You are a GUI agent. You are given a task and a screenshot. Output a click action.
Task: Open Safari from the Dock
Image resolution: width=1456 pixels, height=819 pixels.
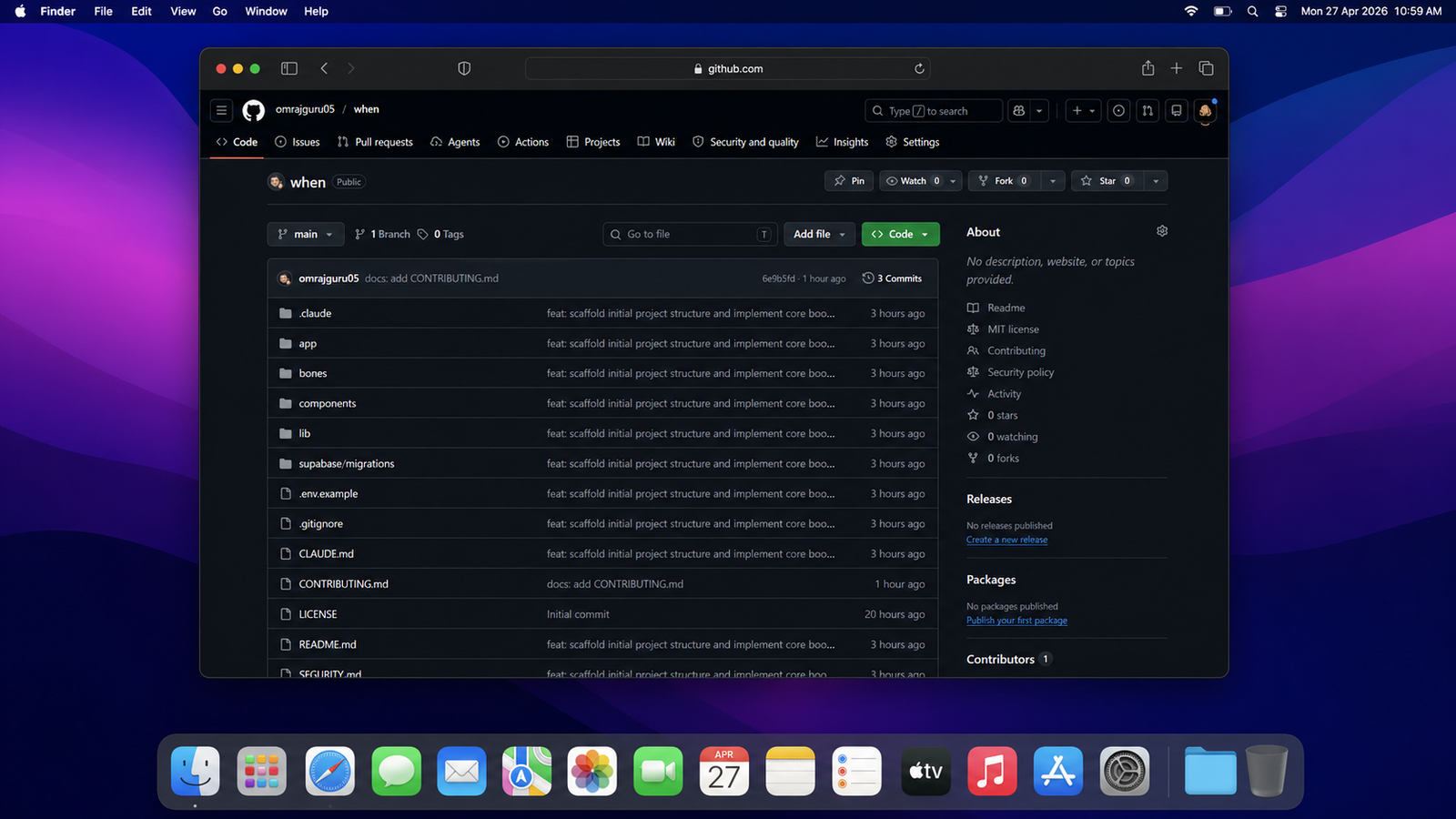[329, 772]
